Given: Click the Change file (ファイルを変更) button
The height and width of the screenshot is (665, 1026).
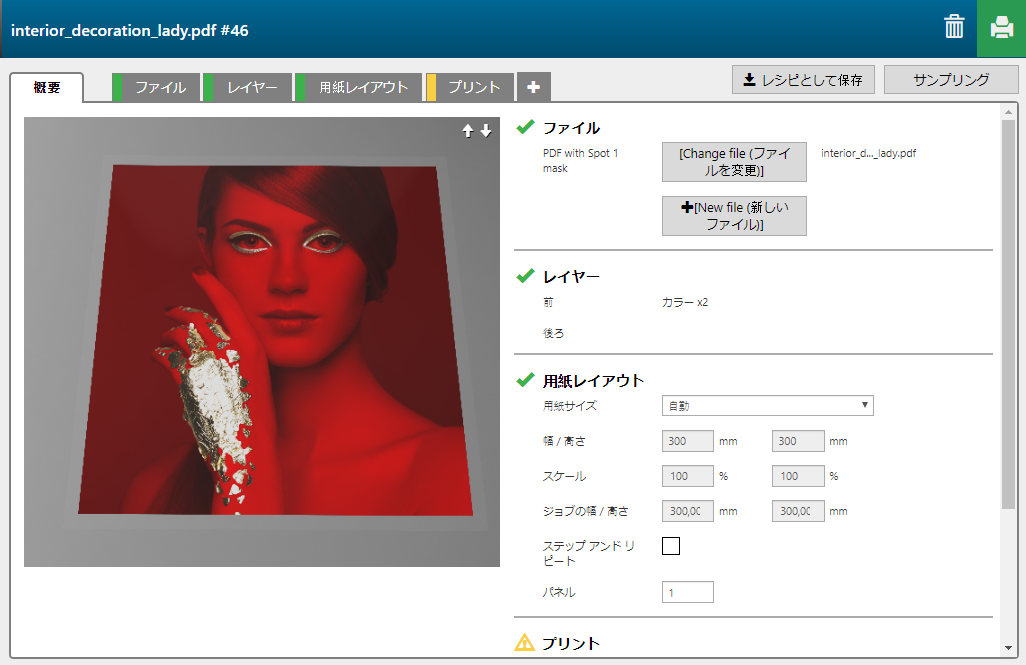Looking at the screenshot, I should coord(734,162).
